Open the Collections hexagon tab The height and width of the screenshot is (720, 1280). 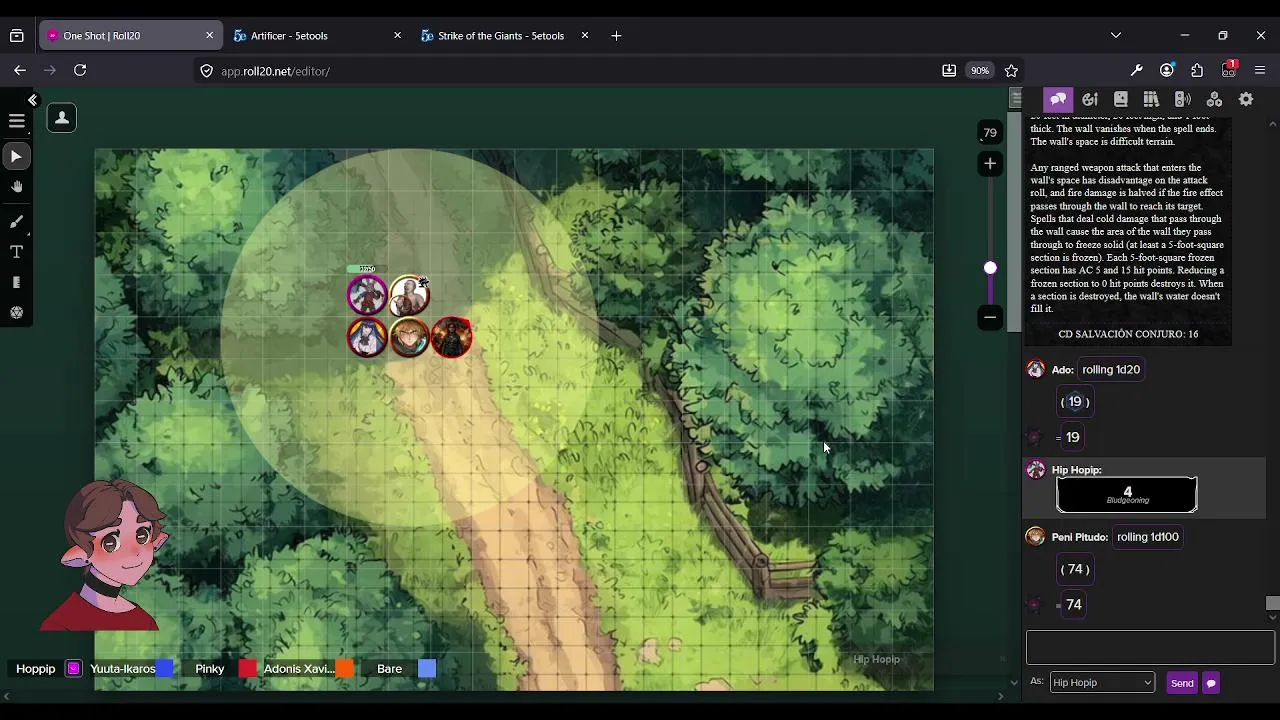(1214, 99)
